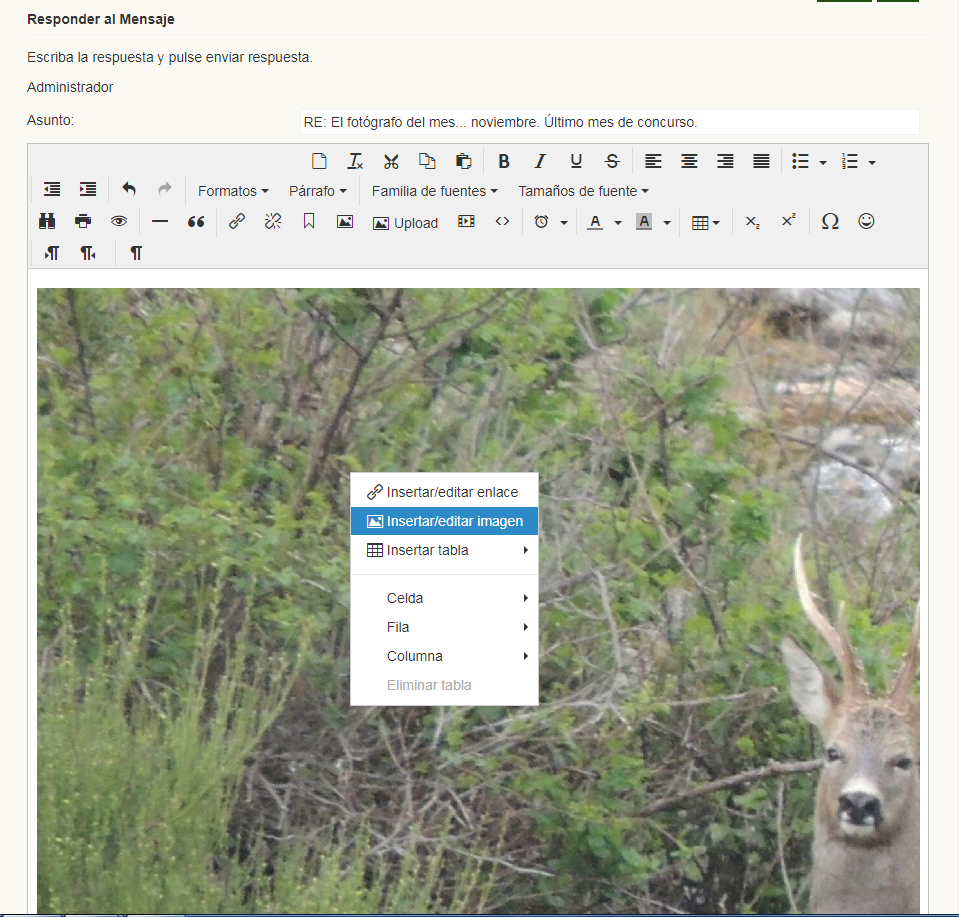Viewport: 959px width, 917px height.
Task: Insert link using chain icon
Action: click(237, 221)
